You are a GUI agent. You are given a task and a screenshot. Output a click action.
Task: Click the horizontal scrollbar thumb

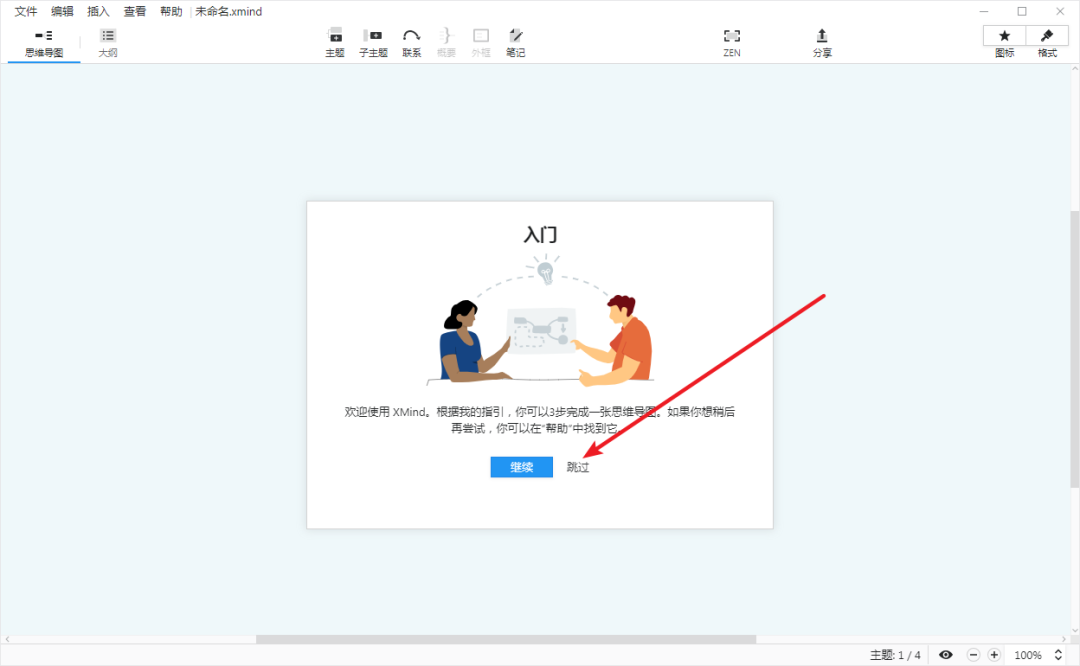point(506,639)
